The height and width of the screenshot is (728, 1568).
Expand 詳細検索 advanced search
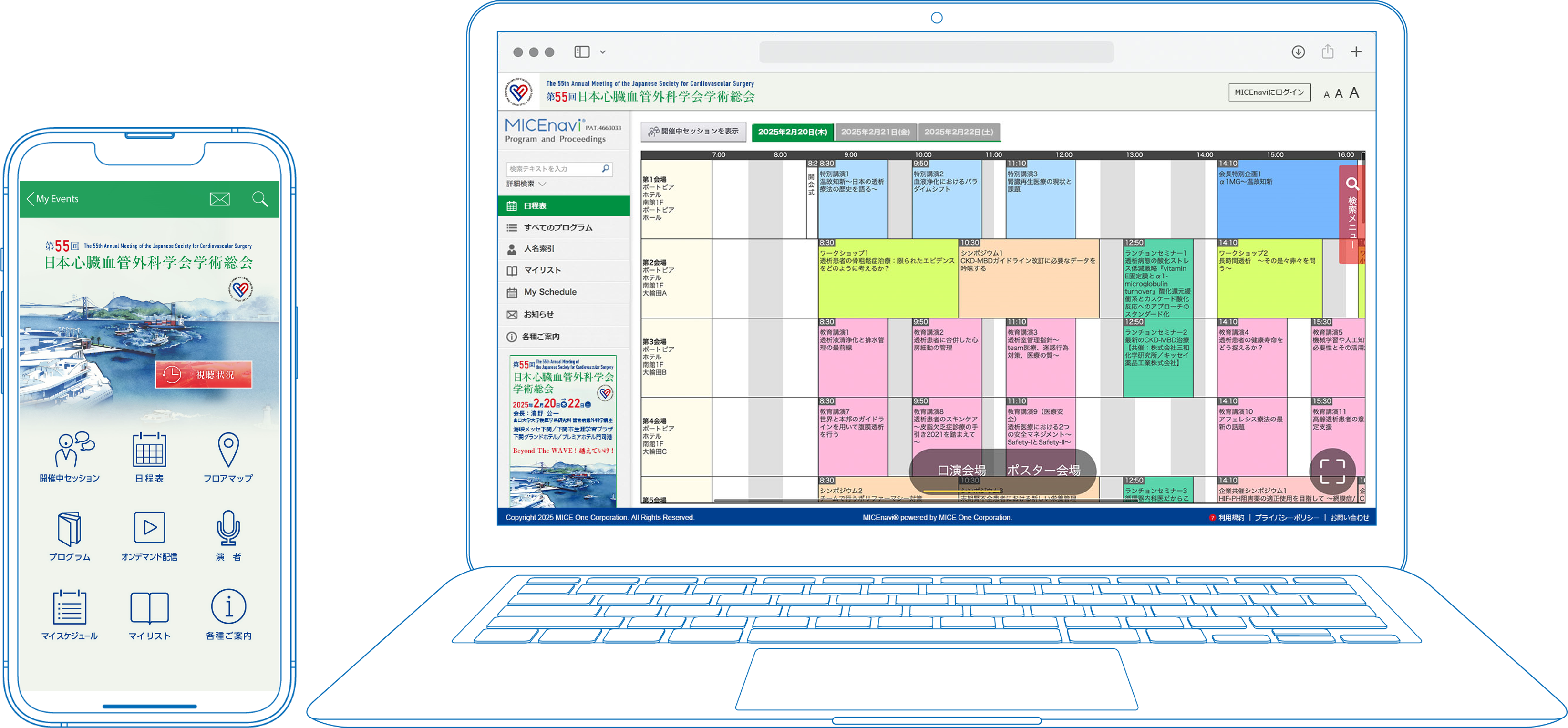pos(526,184)
